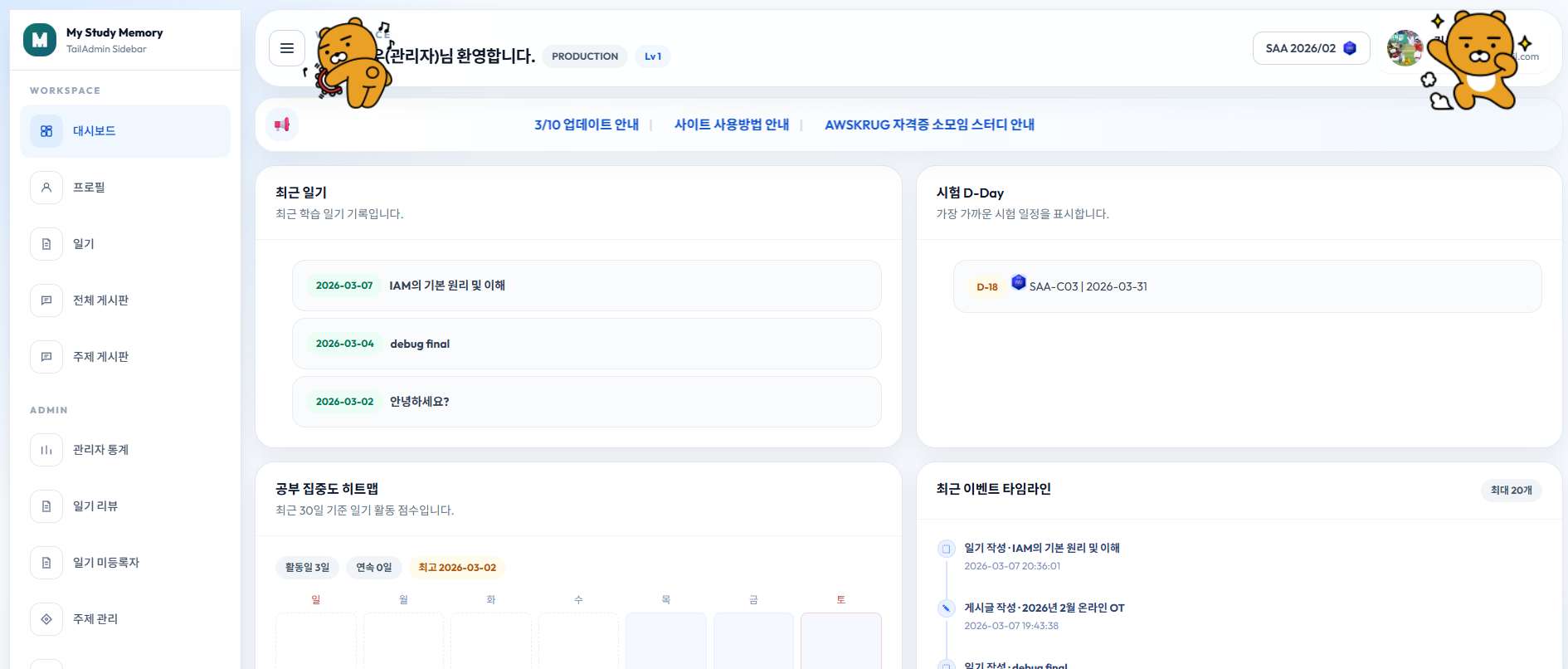Viewport: 1568px width, 669px height.
Task: Click the announcement megaphone icon
Action: [x=282, y=125]
